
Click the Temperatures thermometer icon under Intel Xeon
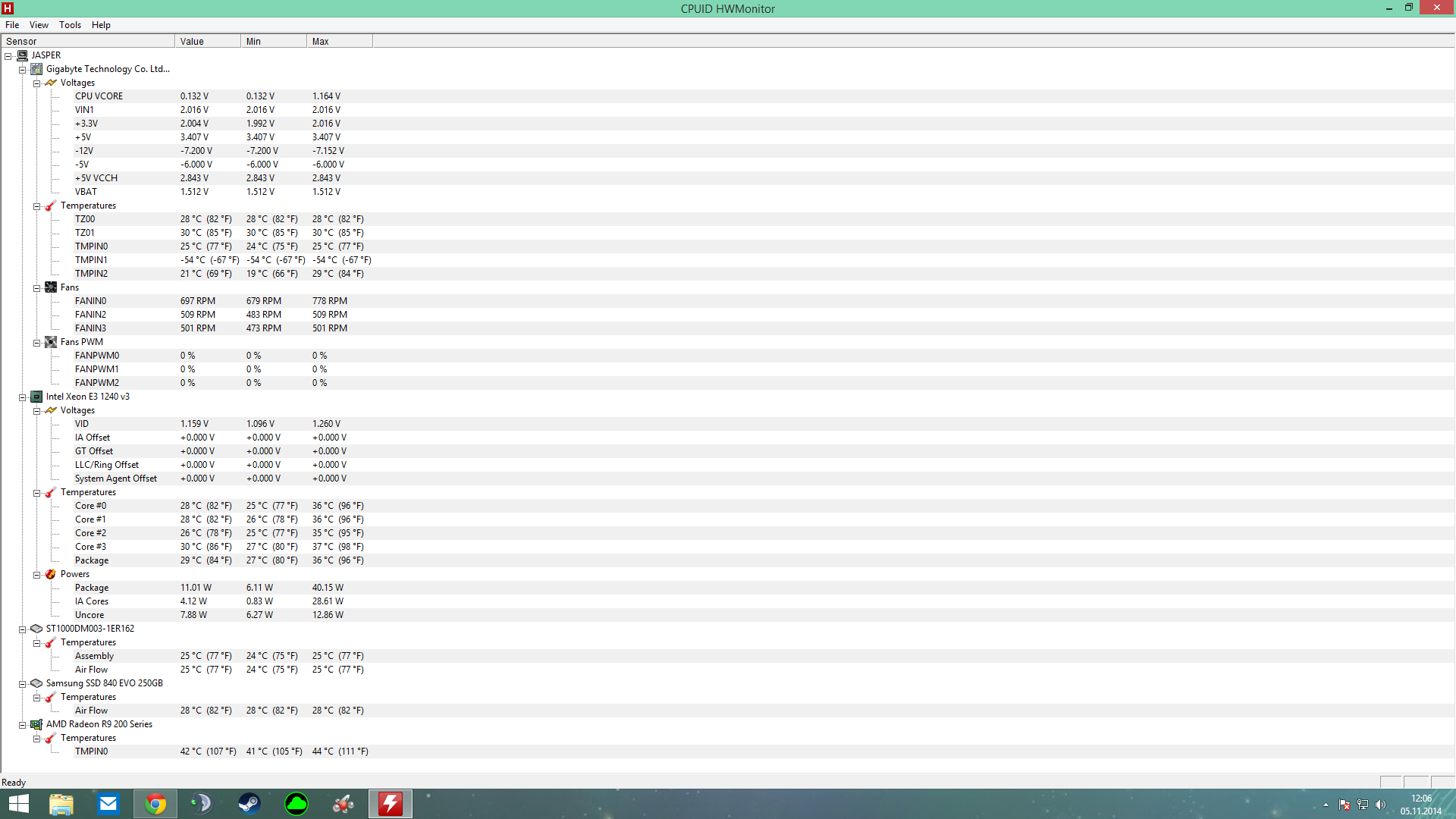[x=51, y=492]
